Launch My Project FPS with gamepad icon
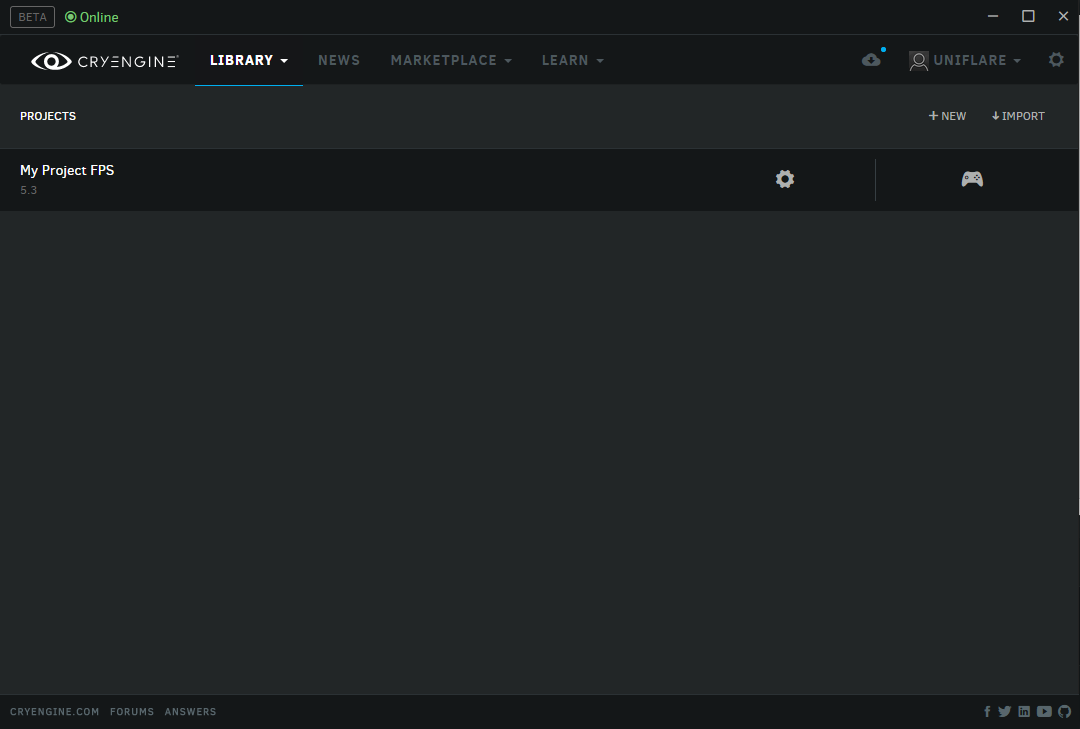The height and width of the screenshot is (729, 1080). click(972, 179)
